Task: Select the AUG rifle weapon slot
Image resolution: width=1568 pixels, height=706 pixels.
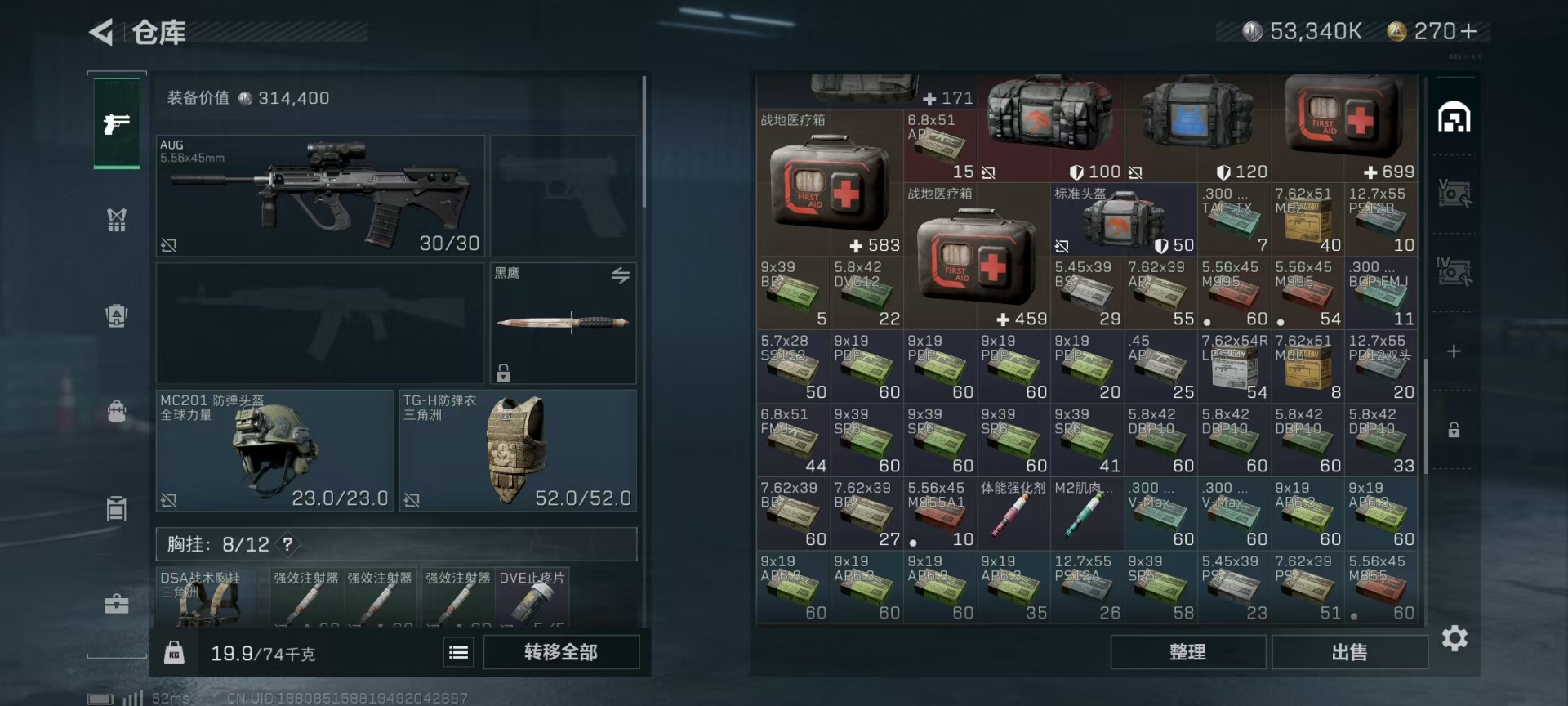Action: (320, 196)
